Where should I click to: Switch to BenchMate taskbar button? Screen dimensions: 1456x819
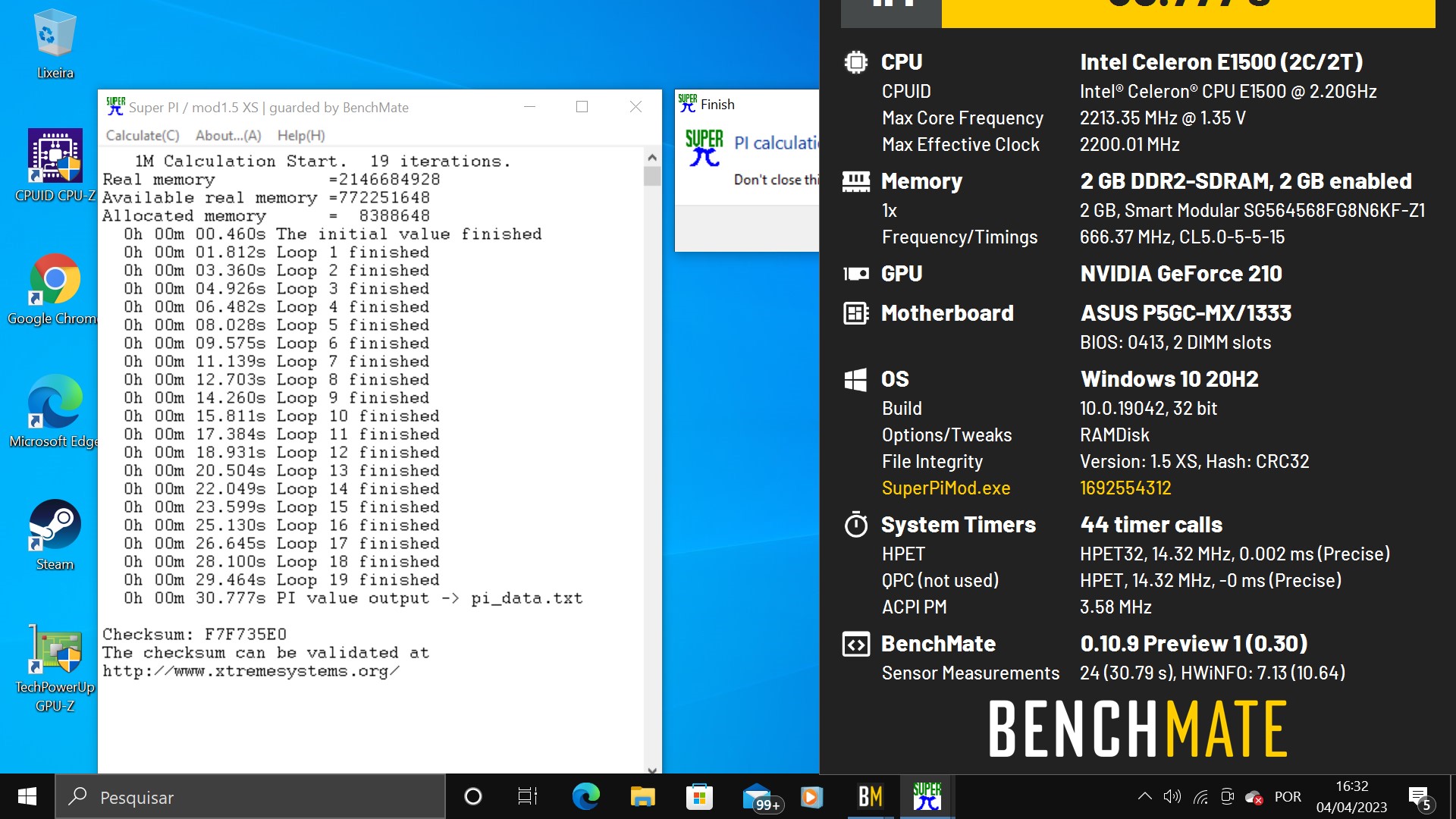pyautogui.click(x=870, y=796)
